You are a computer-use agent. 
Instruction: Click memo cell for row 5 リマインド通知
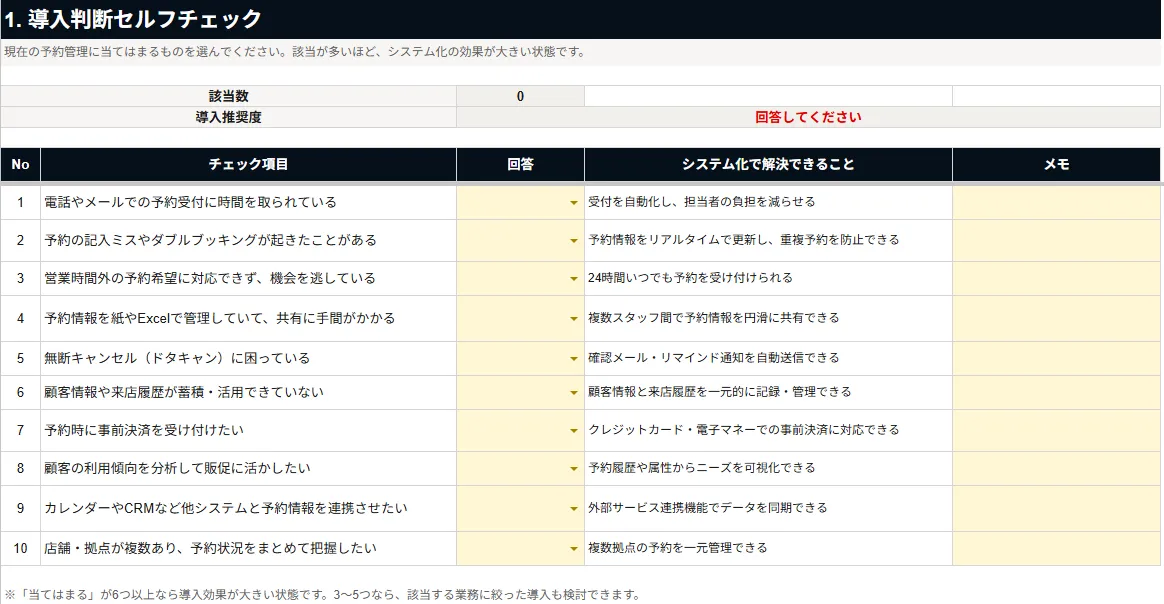tap(1056, 358)
